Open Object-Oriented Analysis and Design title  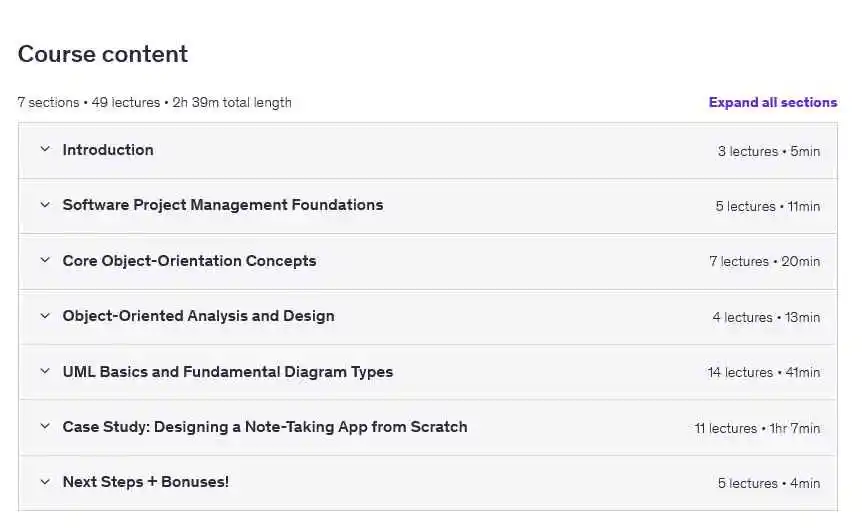(x=198, y=316)
